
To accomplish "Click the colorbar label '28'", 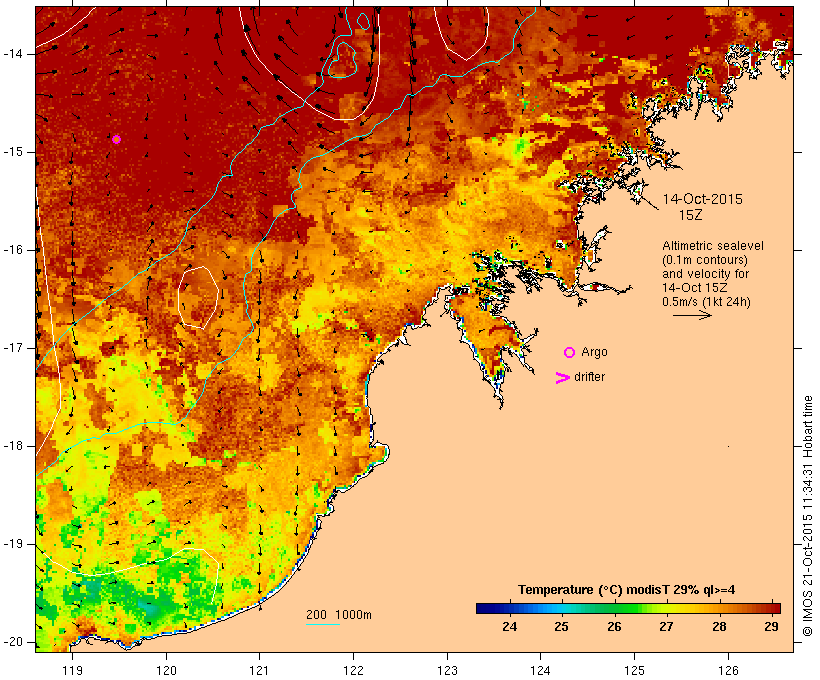I will pos(719,627).
